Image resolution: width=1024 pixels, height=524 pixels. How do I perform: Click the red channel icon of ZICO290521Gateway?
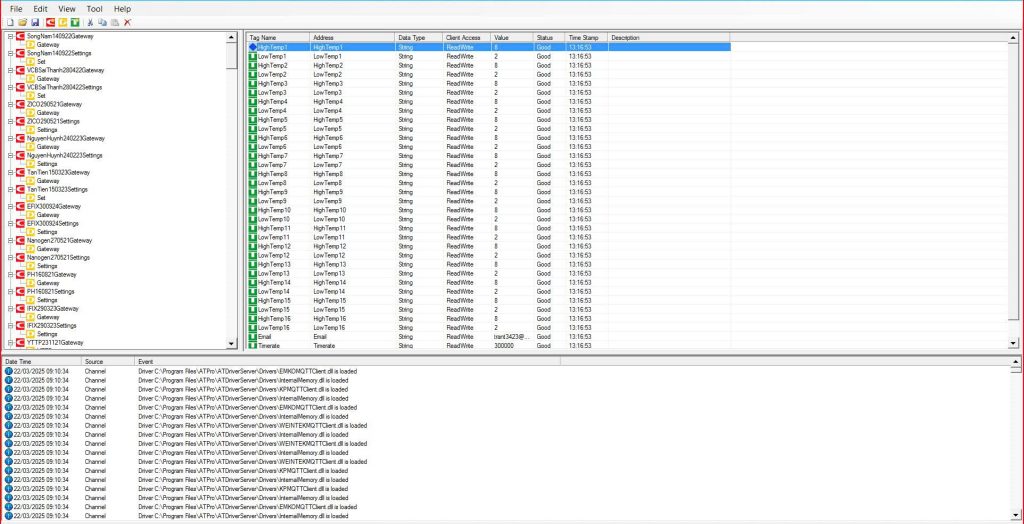click(x=20, y=105)
